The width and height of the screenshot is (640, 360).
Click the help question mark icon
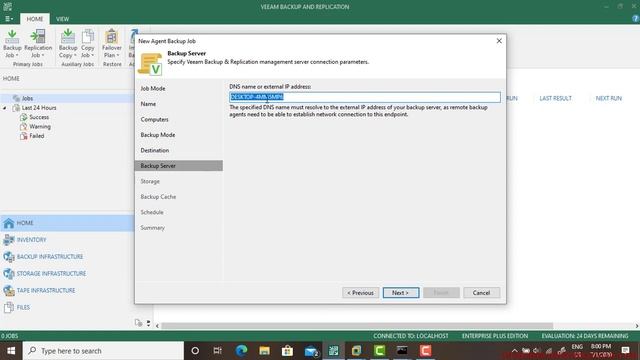(x=636, y=18)
